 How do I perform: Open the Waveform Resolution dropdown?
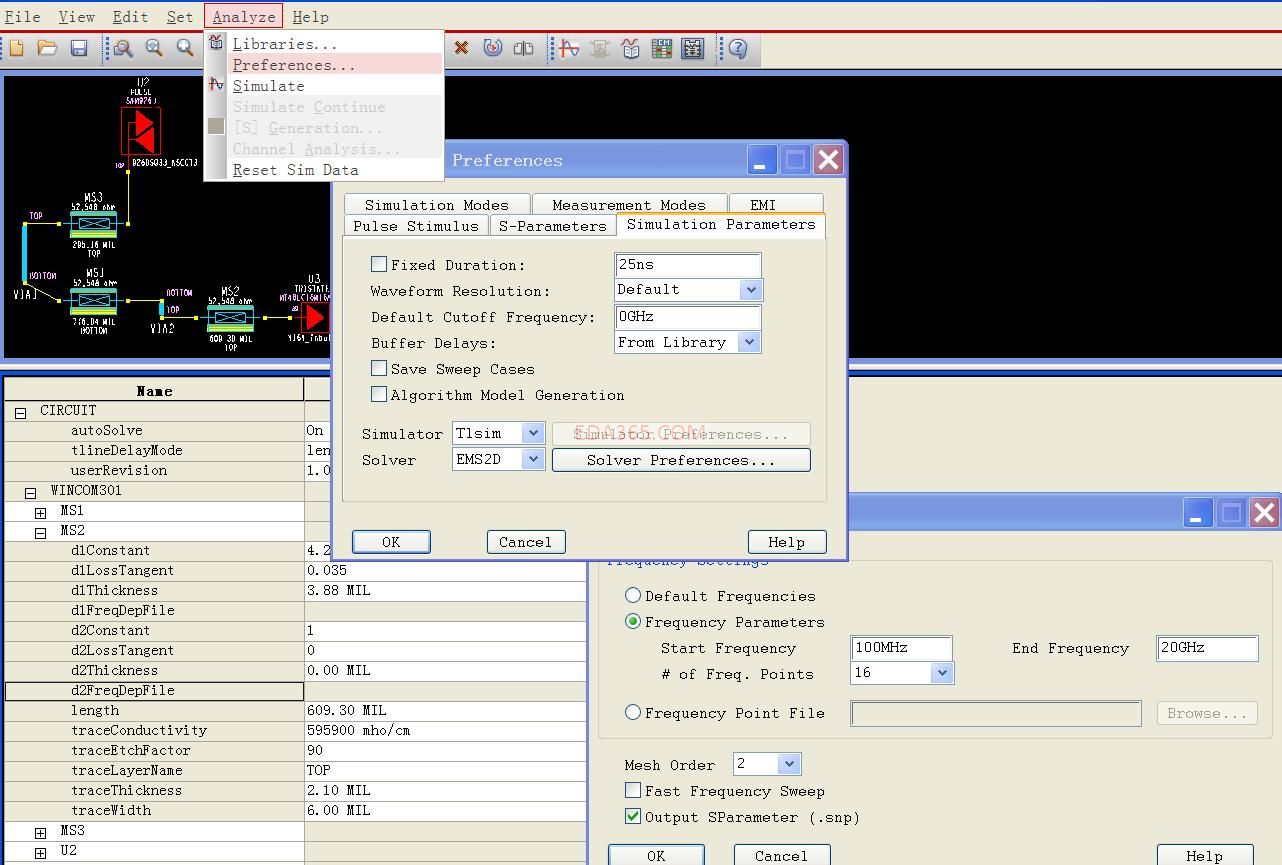[x=750, y=290]
